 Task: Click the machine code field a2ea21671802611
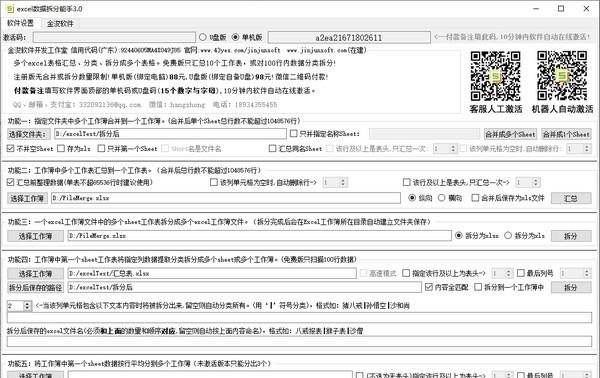pyautogui.click(x=349, y=37)
